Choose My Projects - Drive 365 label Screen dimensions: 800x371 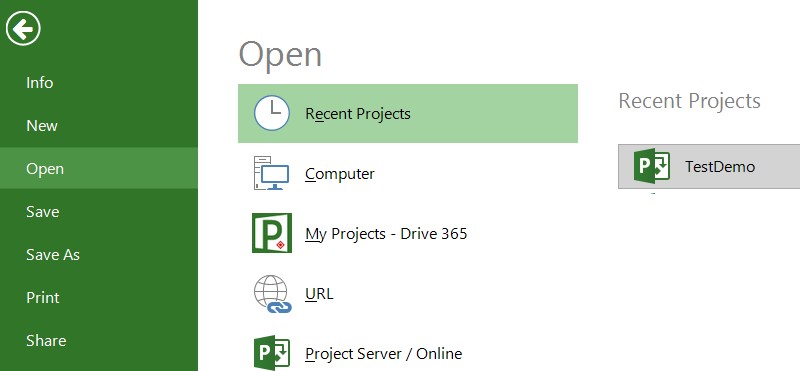click(386, 234)
